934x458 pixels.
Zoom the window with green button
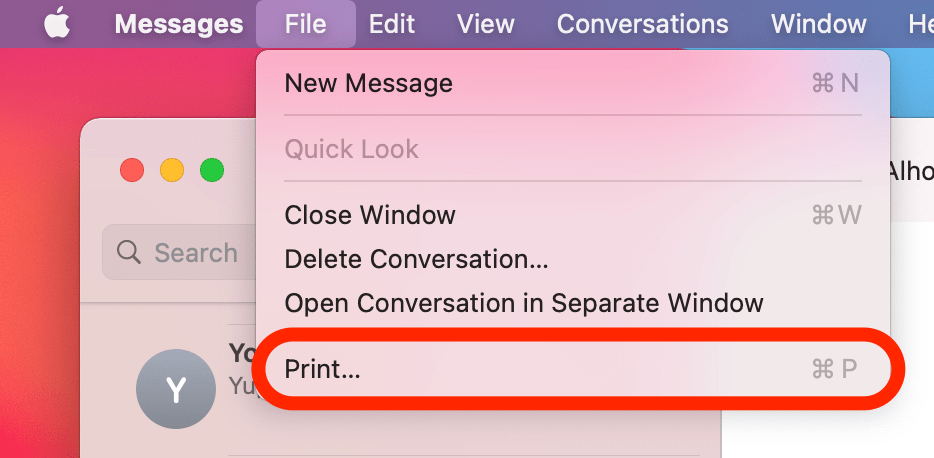tap(212, 170)
